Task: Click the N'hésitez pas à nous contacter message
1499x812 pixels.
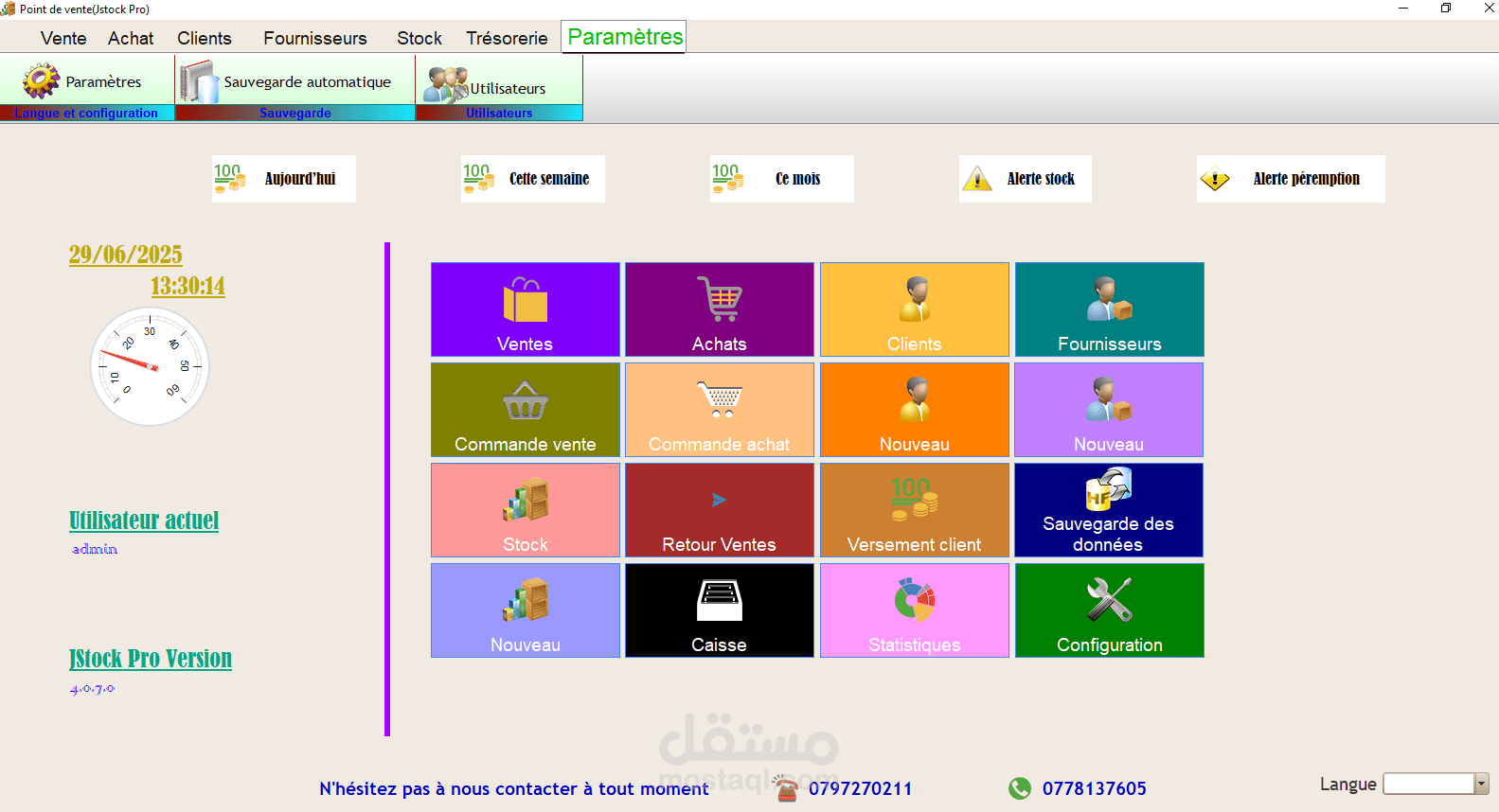Action: (x=513, y=788)
